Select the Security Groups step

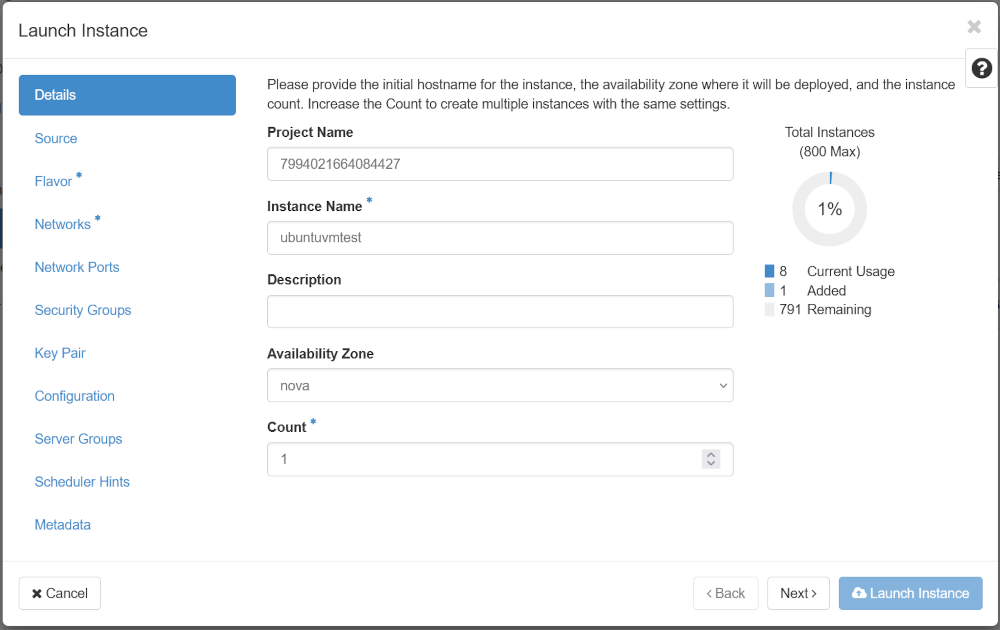pos(83,310)
